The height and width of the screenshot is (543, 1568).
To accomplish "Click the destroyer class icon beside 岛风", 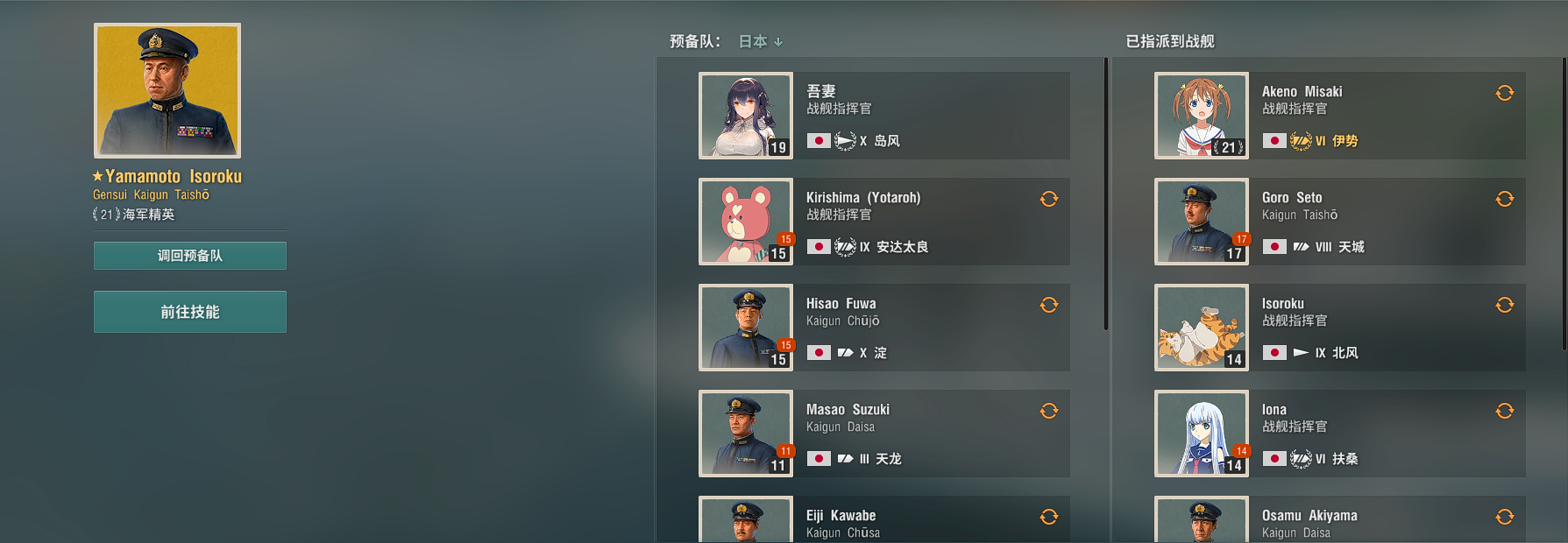I will (x=845, y=141).
